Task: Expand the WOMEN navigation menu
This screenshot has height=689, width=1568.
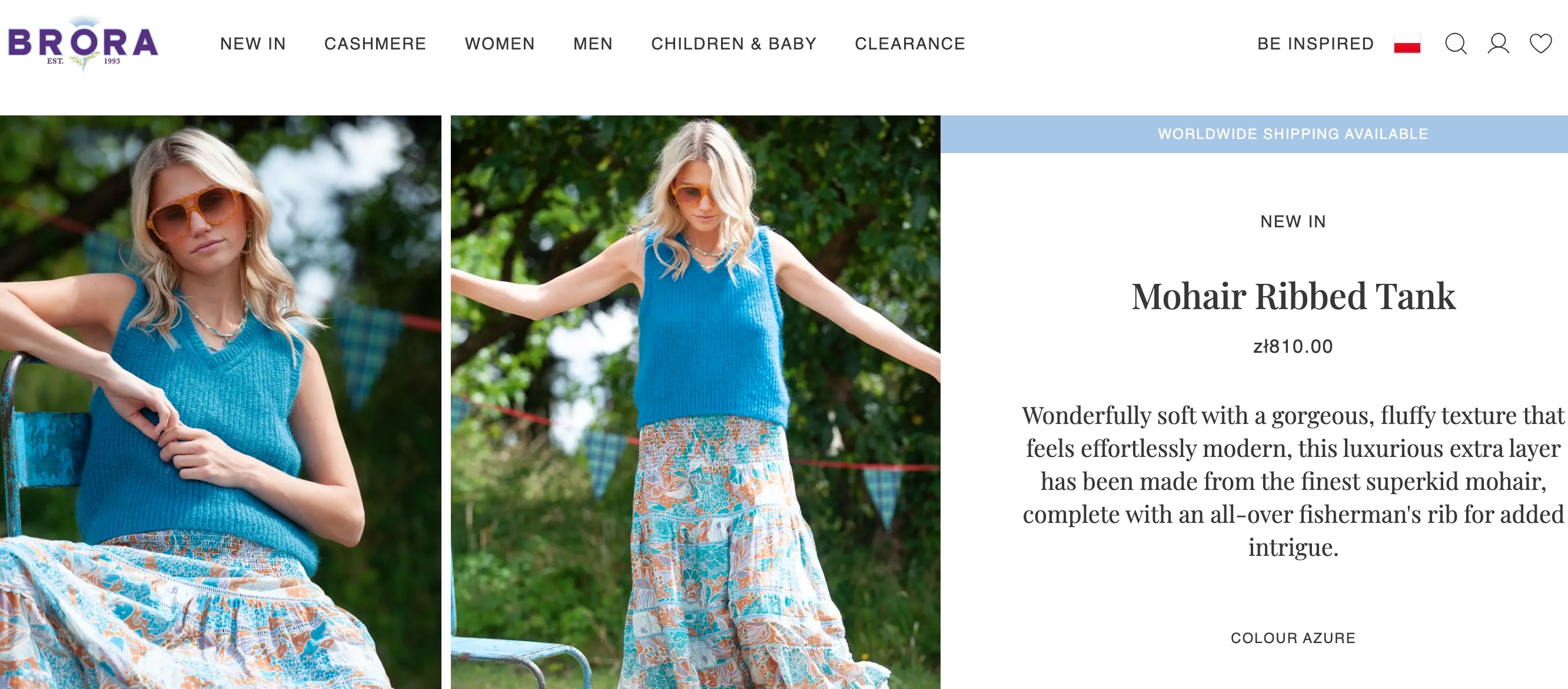Action: [x=500, y=44]
